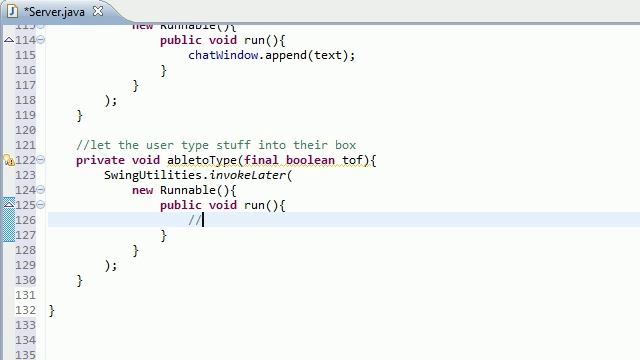Click the override triangle marker at line 125
640x360 pixels.
[9, 204]
